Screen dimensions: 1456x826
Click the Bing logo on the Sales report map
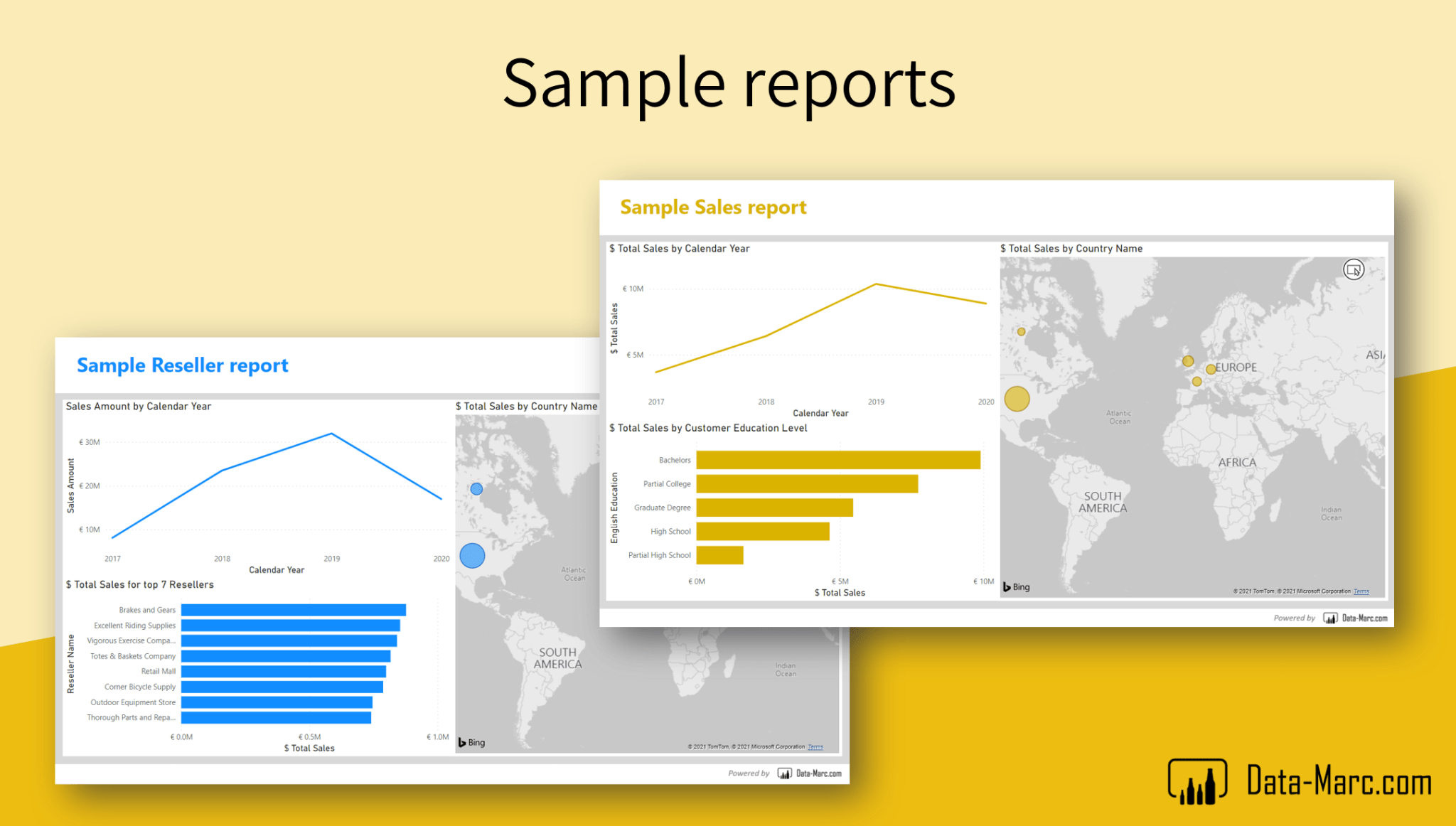[1015, 586]
